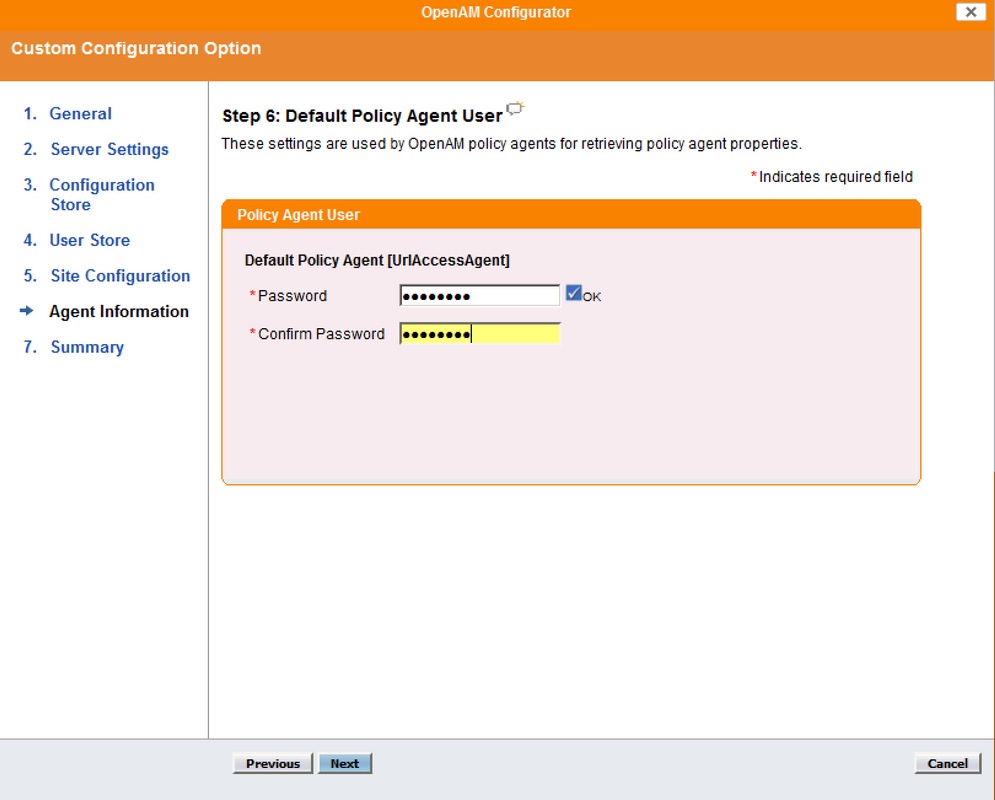The width and height of the screenshot is (995, 800).
Task: Open the help tooltip beside Step 6 heading
Action: pos(514,107)
